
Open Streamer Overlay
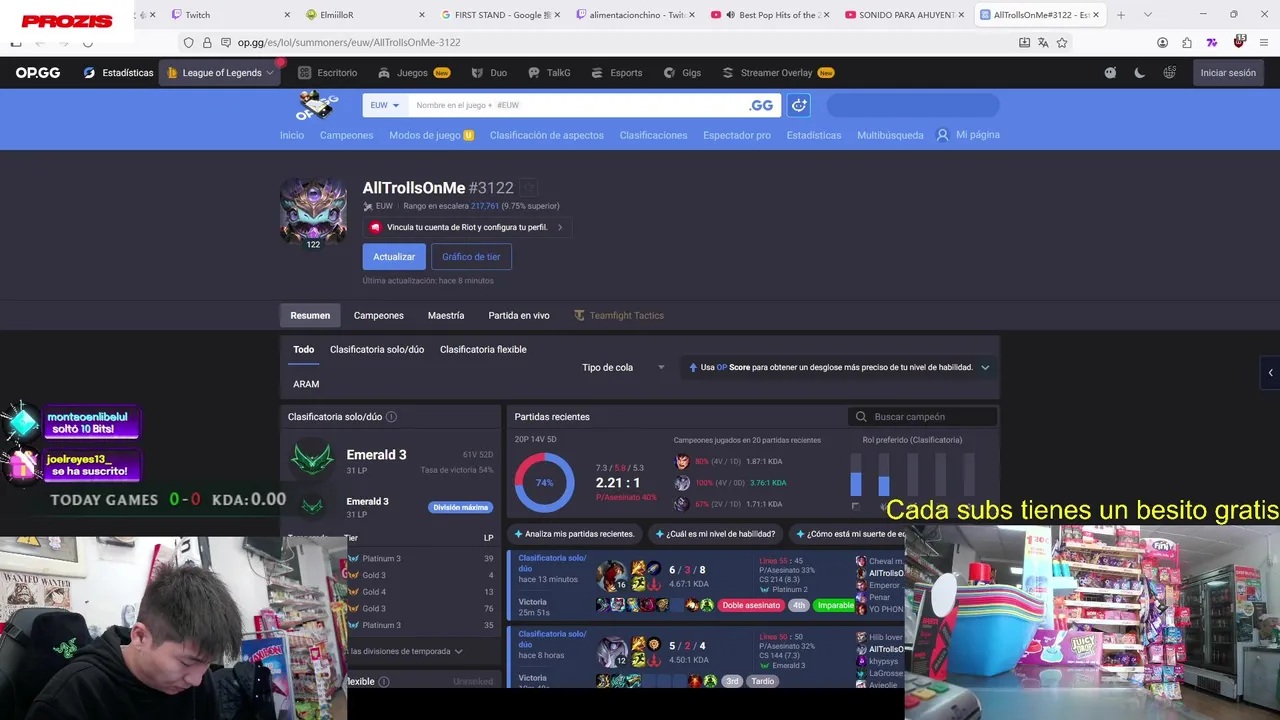(778, 73)
